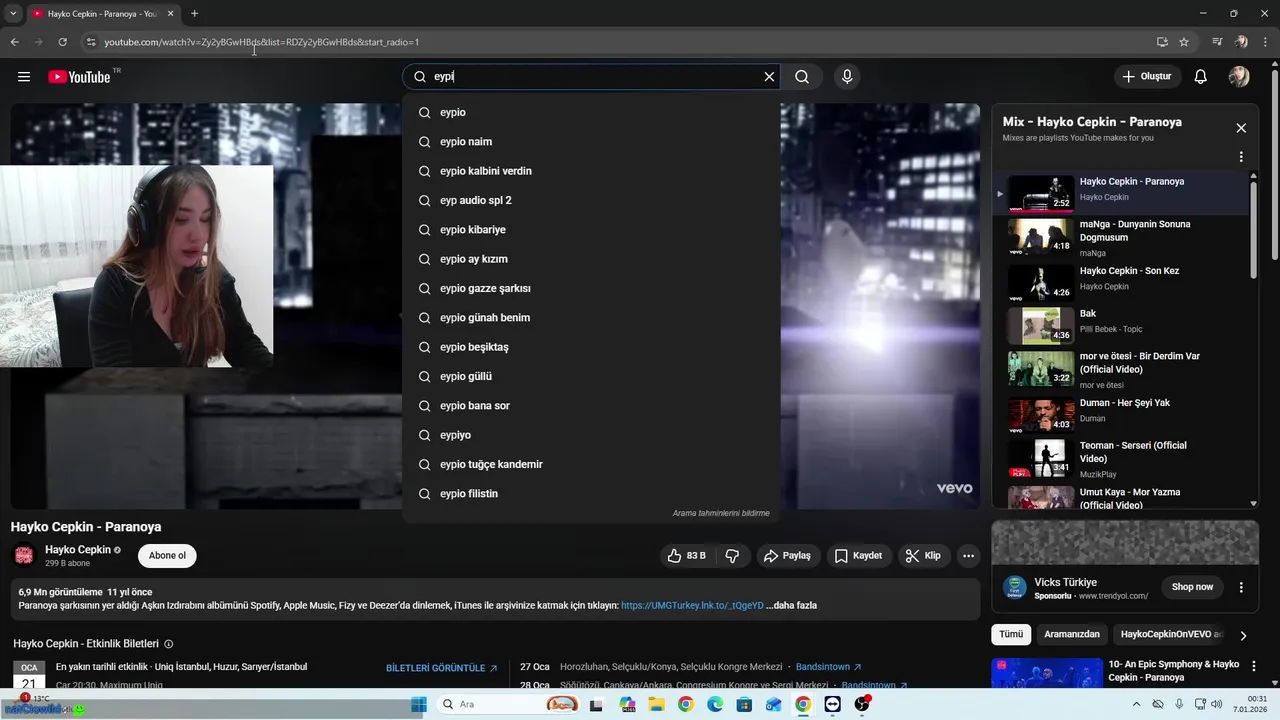Choose suggestion 'eypio kibariye'
The height and width of the screenshot is (720, 1280).
coord(591,230)
